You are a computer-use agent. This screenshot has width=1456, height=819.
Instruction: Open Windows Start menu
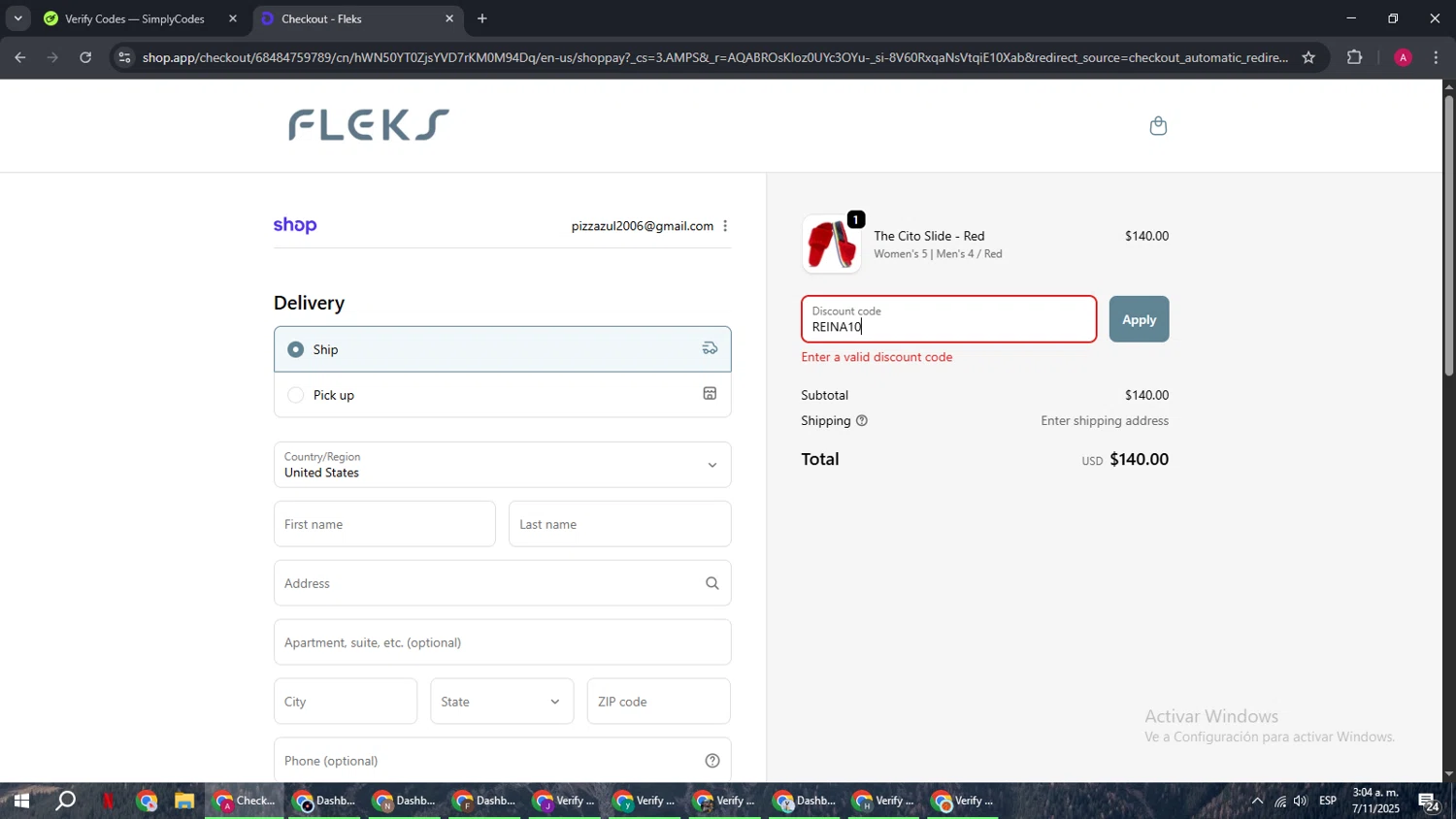coord(20,802)
